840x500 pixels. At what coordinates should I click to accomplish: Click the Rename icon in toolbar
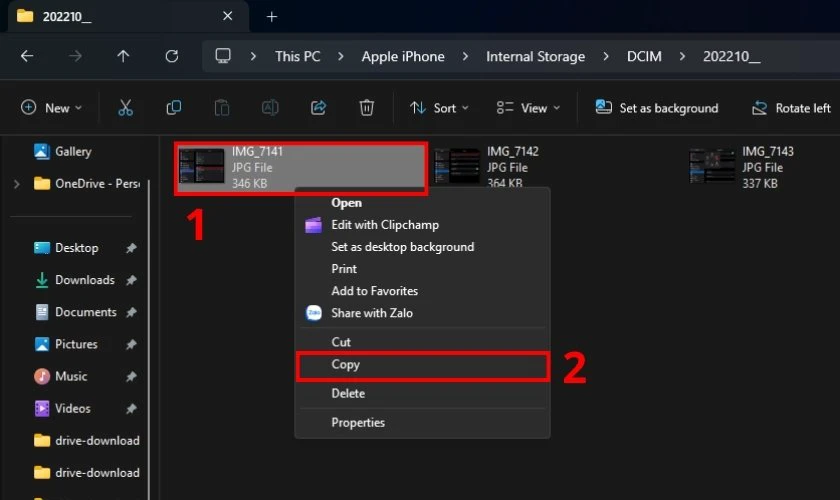(270, 108)
